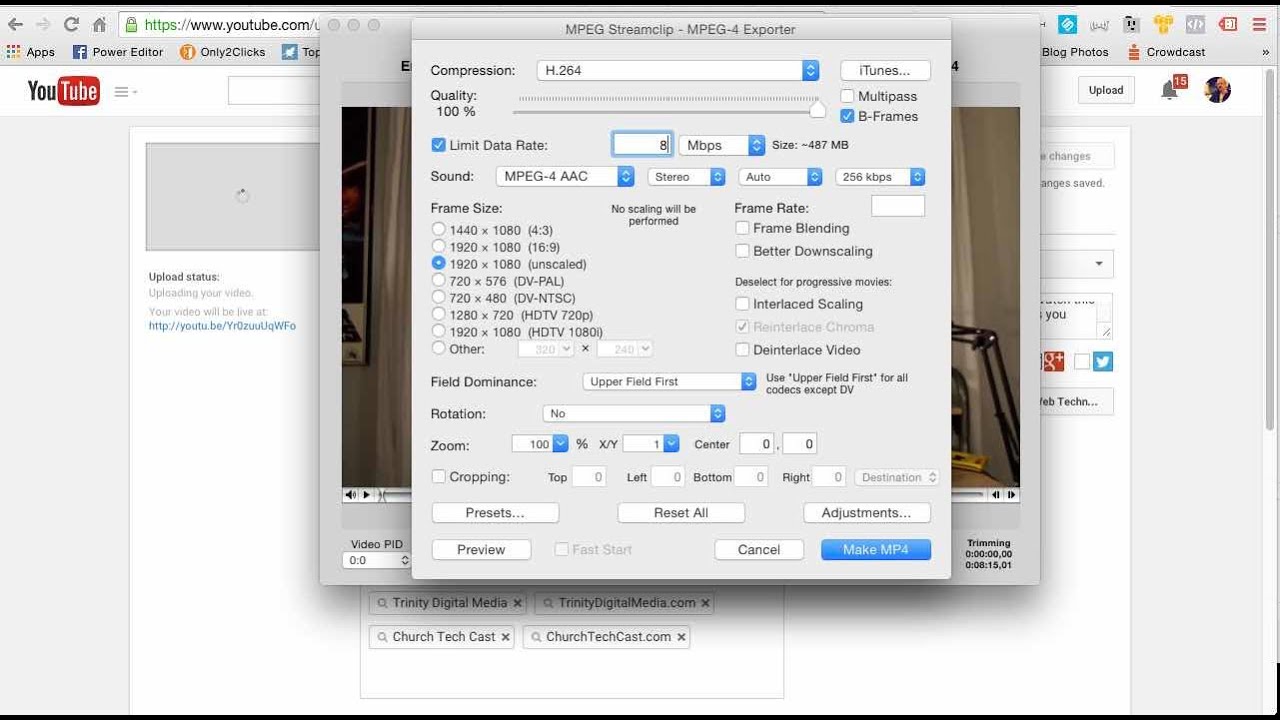1280x720 pixels.
Task: Open the Rotation dropdown
Action: 634,413
